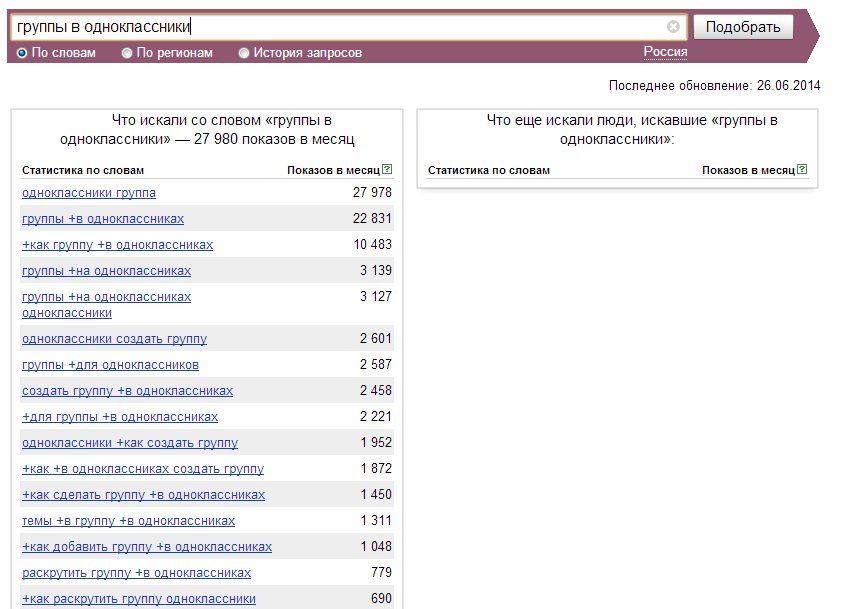
Task: Open 'одноклассники +как создать группу' link
Action: (x=130, y=443)
